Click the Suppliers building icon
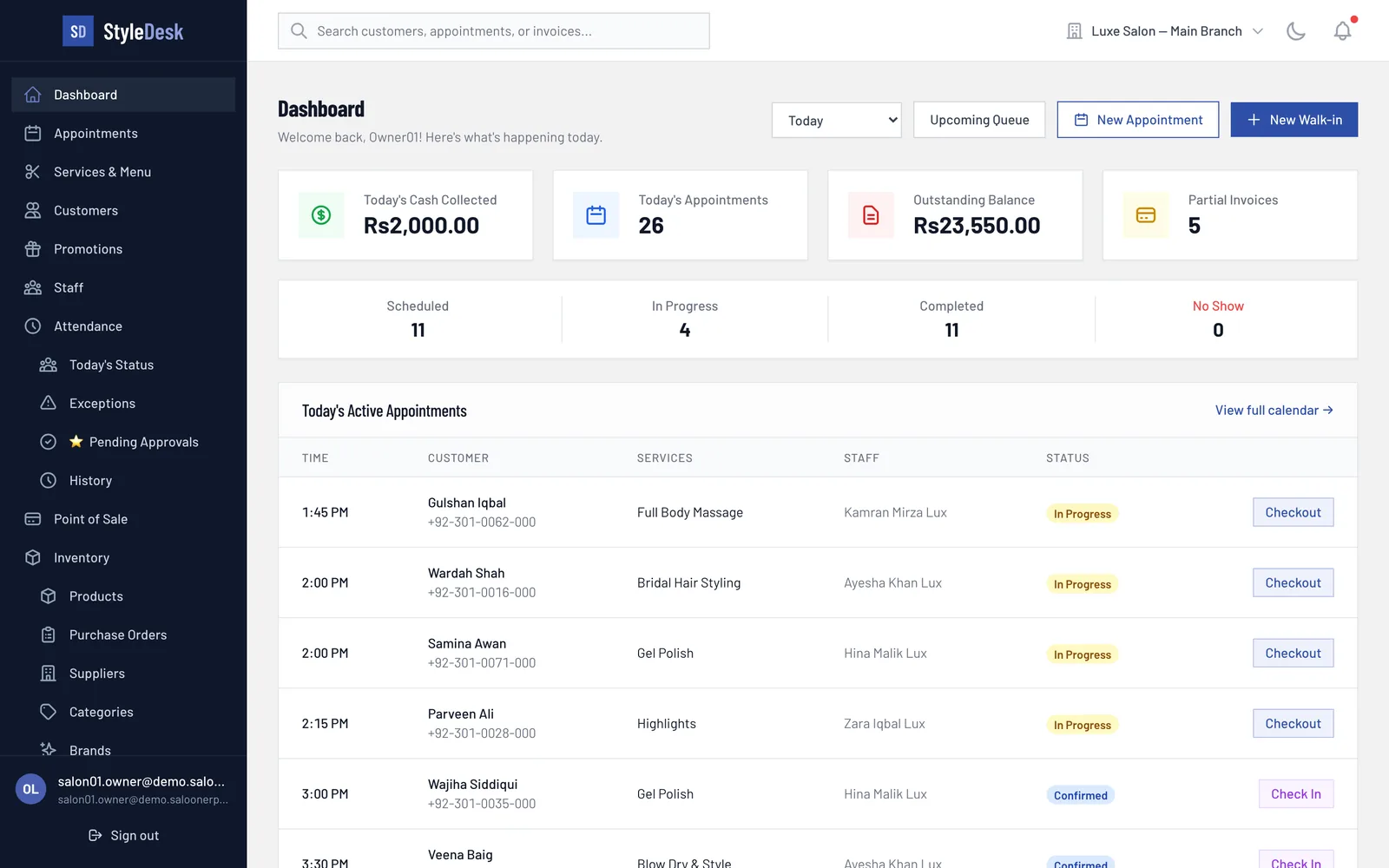Viewport: 1389px width, 868px height. click(49, 674)
